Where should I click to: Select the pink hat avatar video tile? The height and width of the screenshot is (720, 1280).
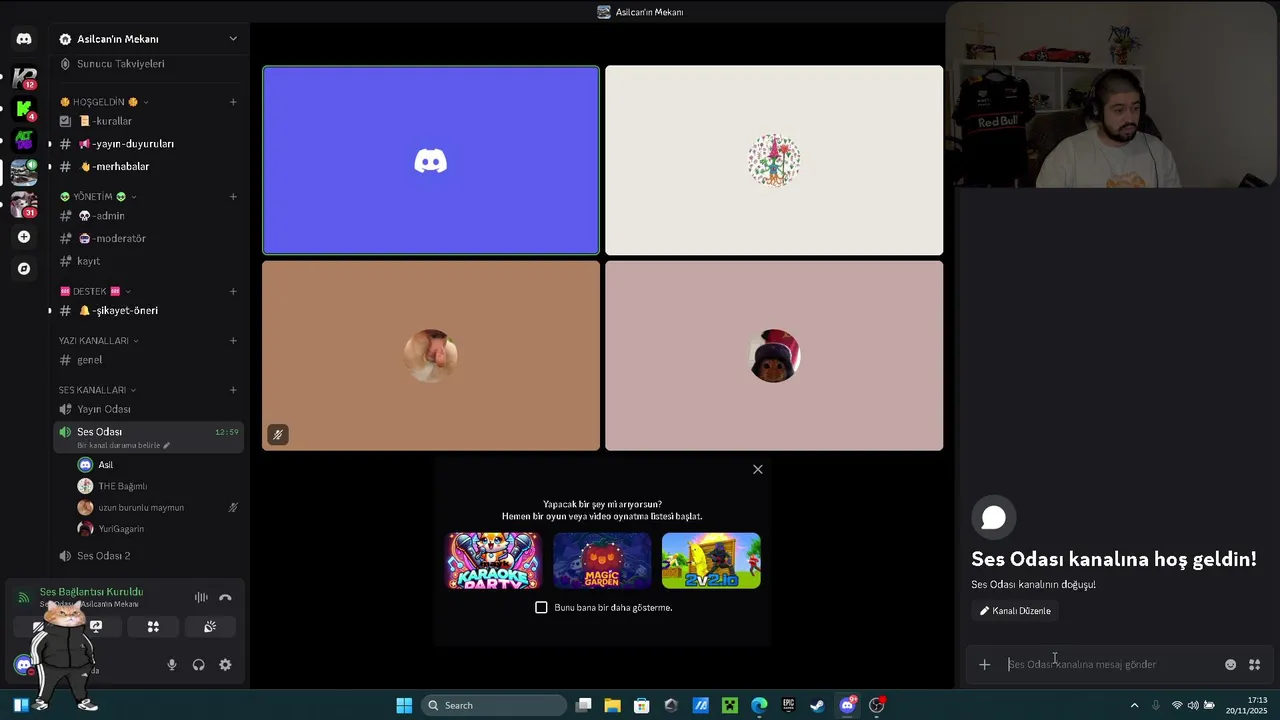coord(774,356)
